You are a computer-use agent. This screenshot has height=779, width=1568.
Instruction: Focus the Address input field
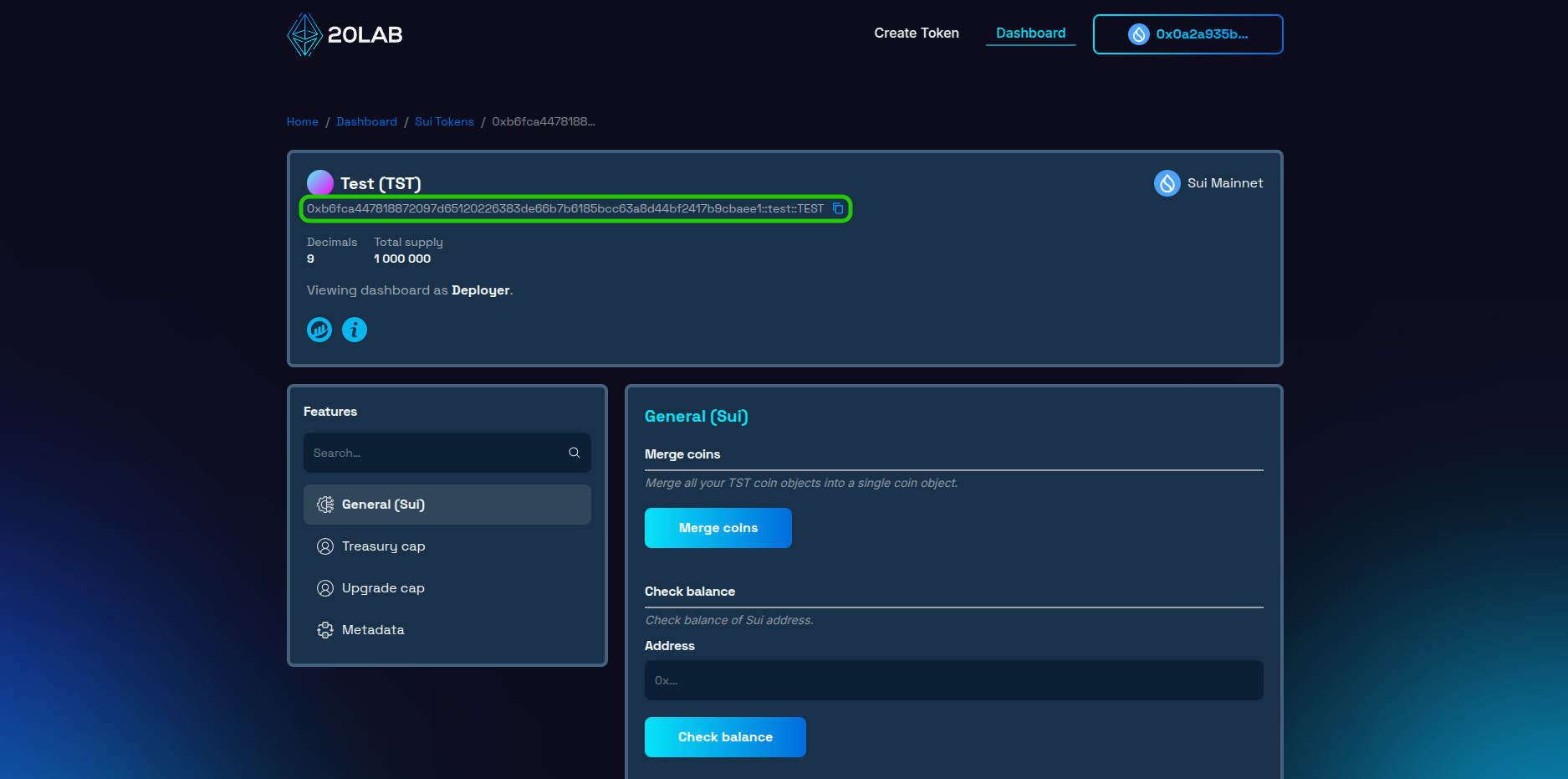click(954, 680)
